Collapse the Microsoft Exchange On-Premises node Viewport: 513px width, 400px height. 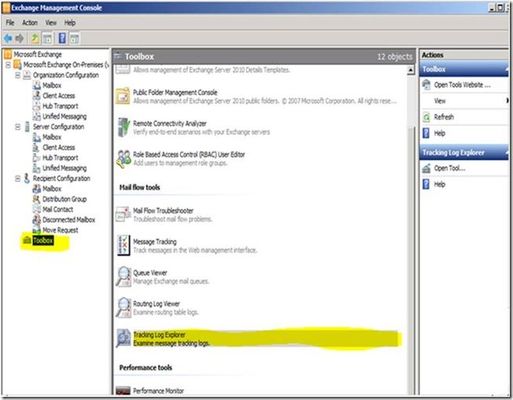pyautogui.click(x=8, y=65)
